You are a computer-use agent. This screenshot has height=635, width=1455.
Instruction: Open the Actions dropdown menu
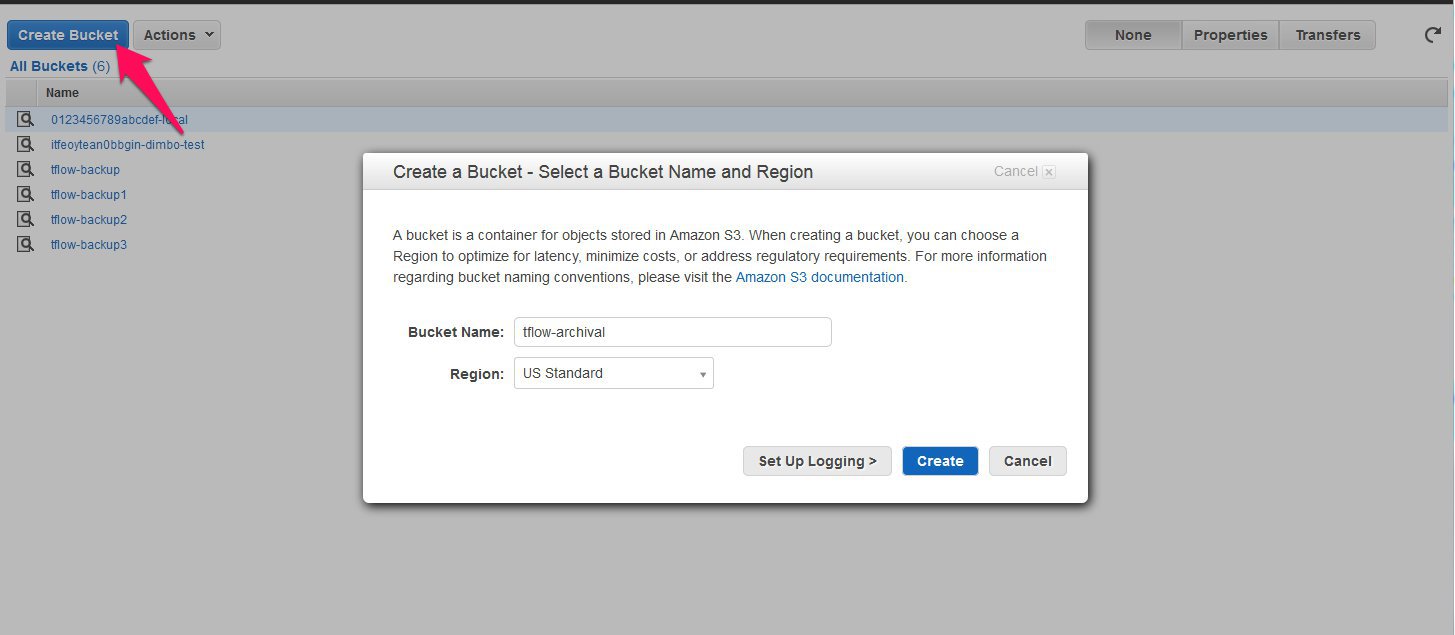[177, 35]
